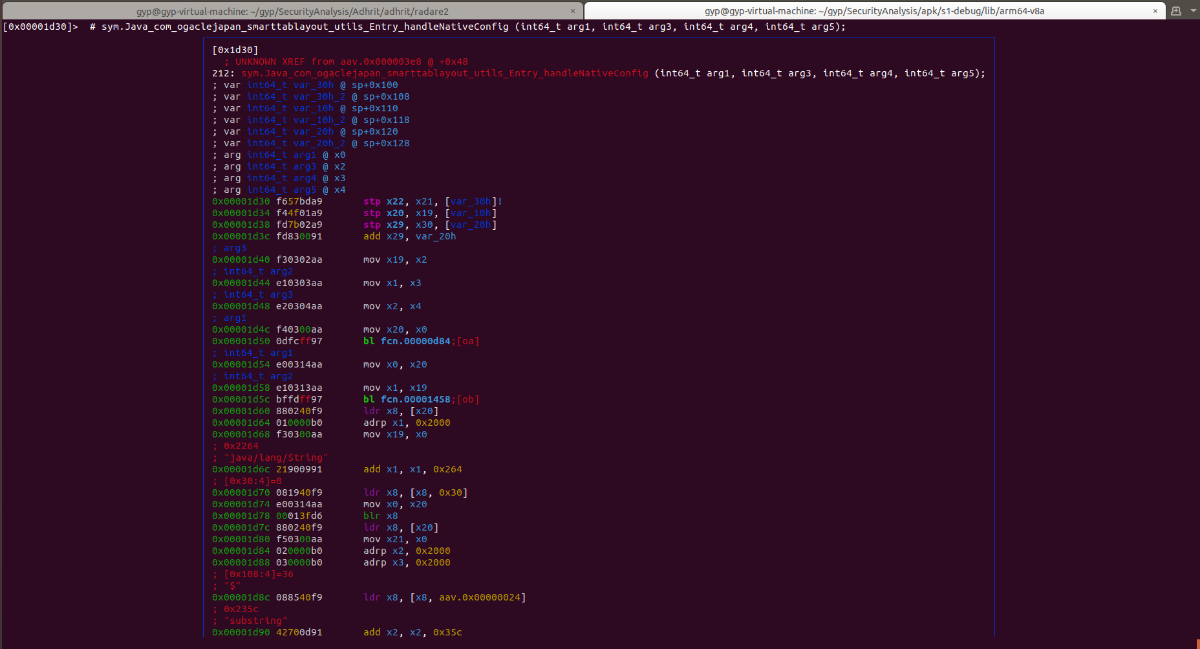The image size is (1200, 649).
Task: Open a new terminal tab with the tab icon
Action: 1177,9
